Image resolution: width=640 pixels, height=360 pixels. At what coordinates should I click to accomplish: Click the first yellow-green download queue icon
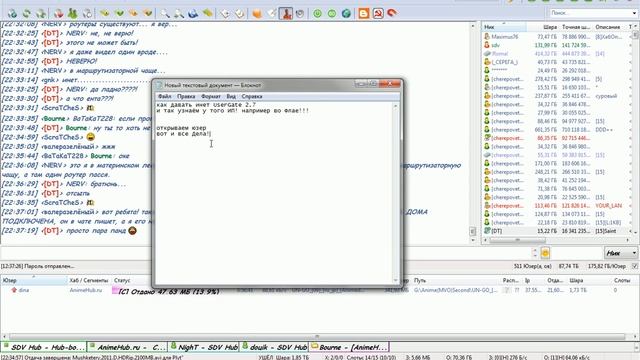tap(105, 13)
